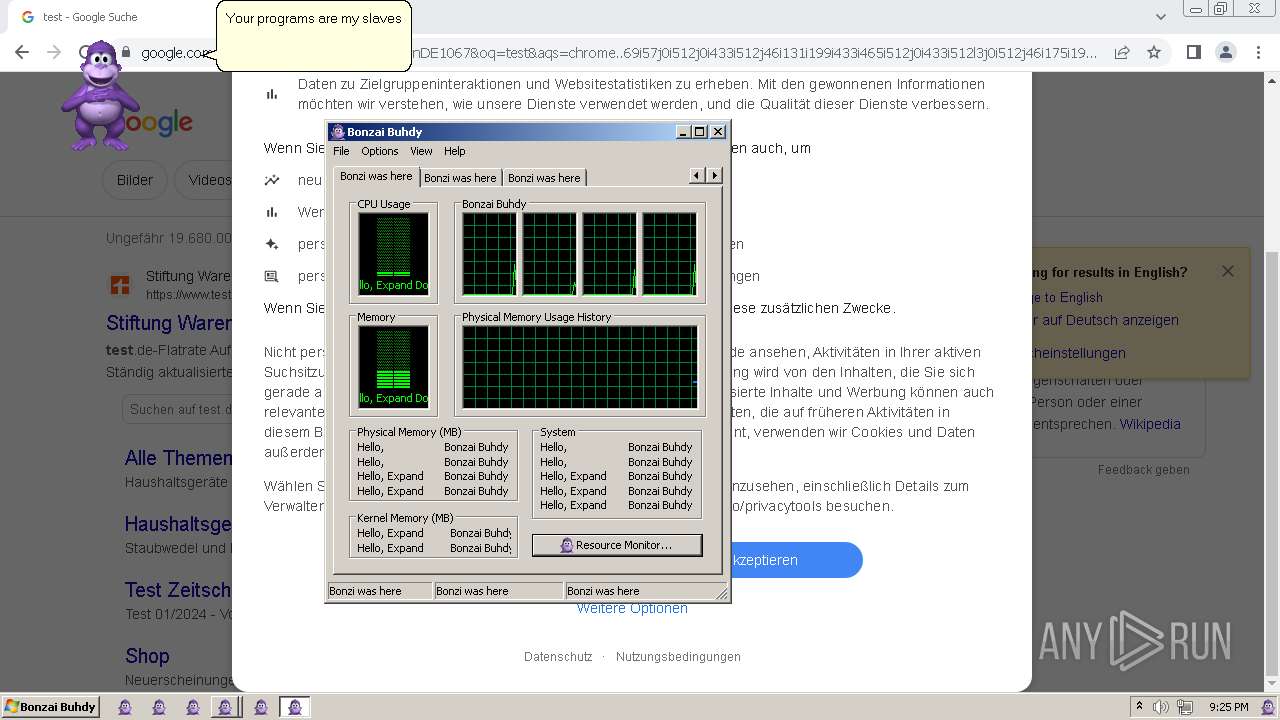Select the middle 'Bonzi was here' tab

pyautogui.click(x=460, y=178)
